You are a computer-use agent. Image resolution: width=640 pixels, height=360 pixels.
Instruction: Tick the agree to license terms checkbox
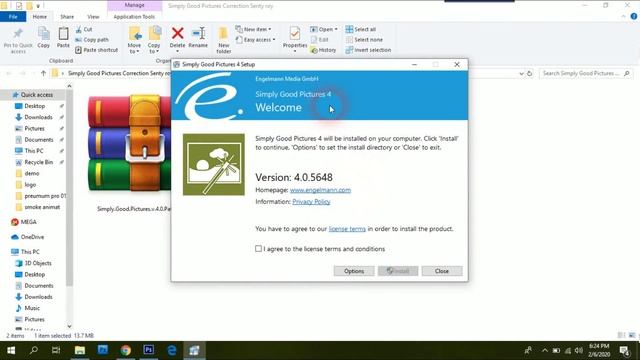pos(258,249)
